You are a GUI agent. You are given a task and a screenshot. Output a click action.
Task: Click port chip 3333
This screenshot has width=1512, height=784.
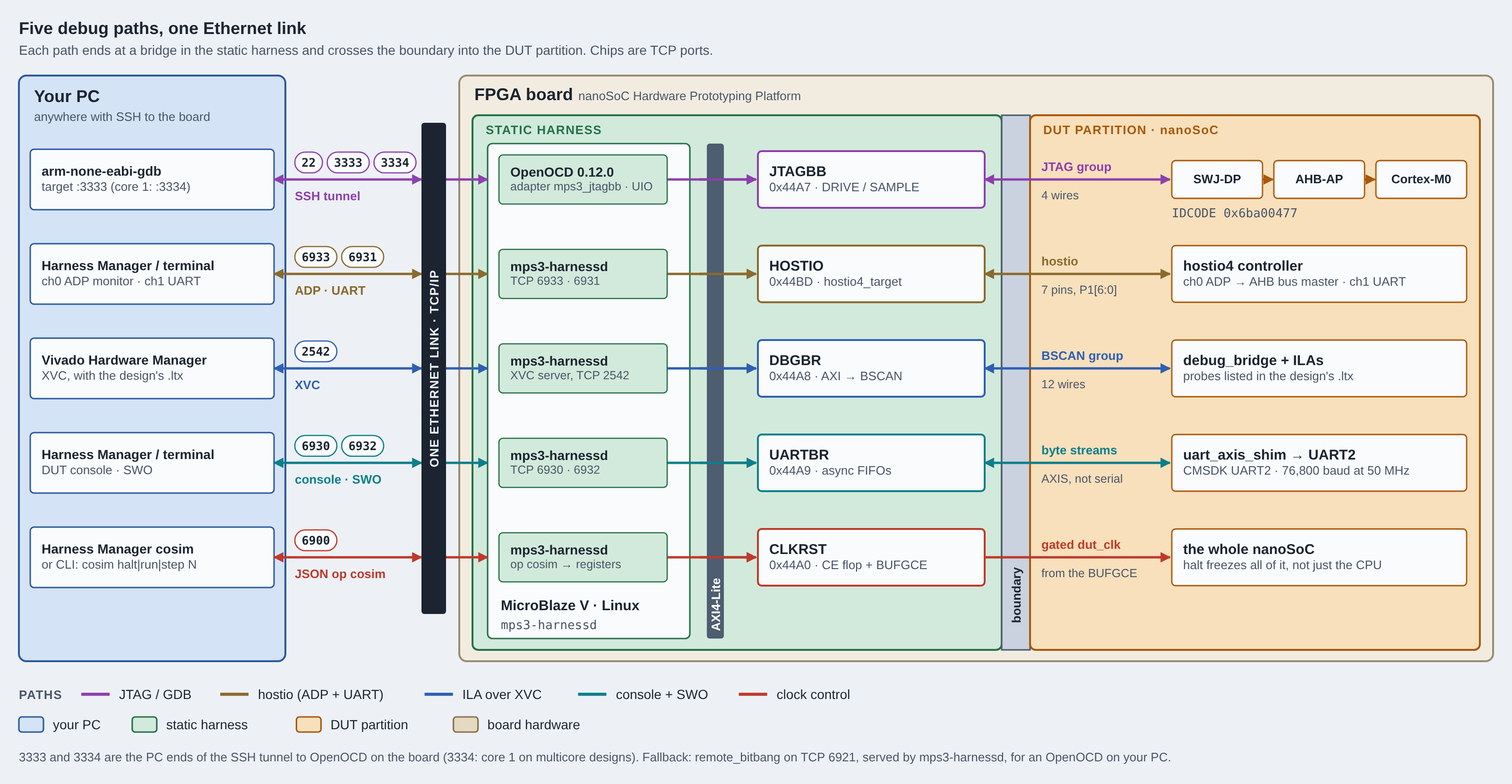[348, 162]
